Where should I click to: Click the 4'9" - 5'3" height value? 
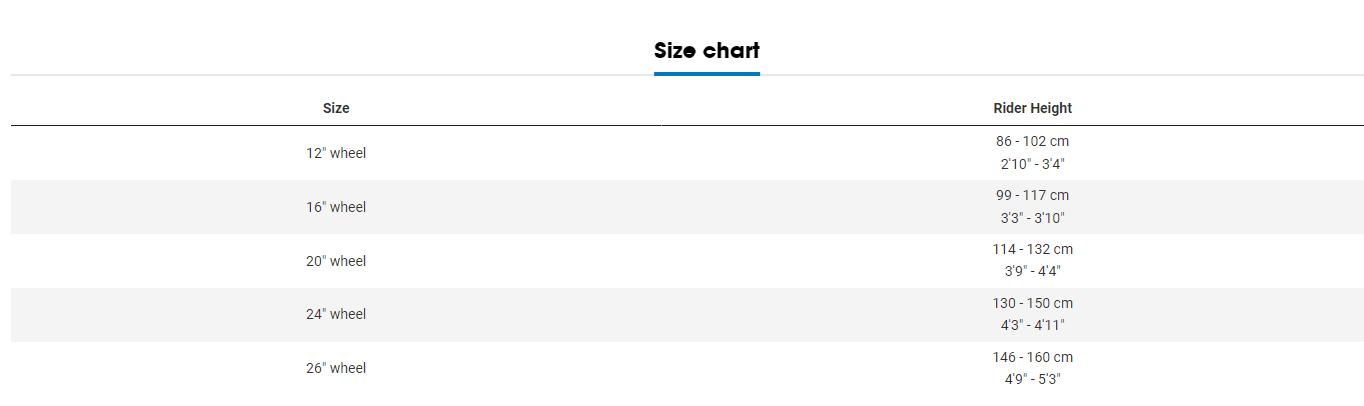click(1032, 379)
